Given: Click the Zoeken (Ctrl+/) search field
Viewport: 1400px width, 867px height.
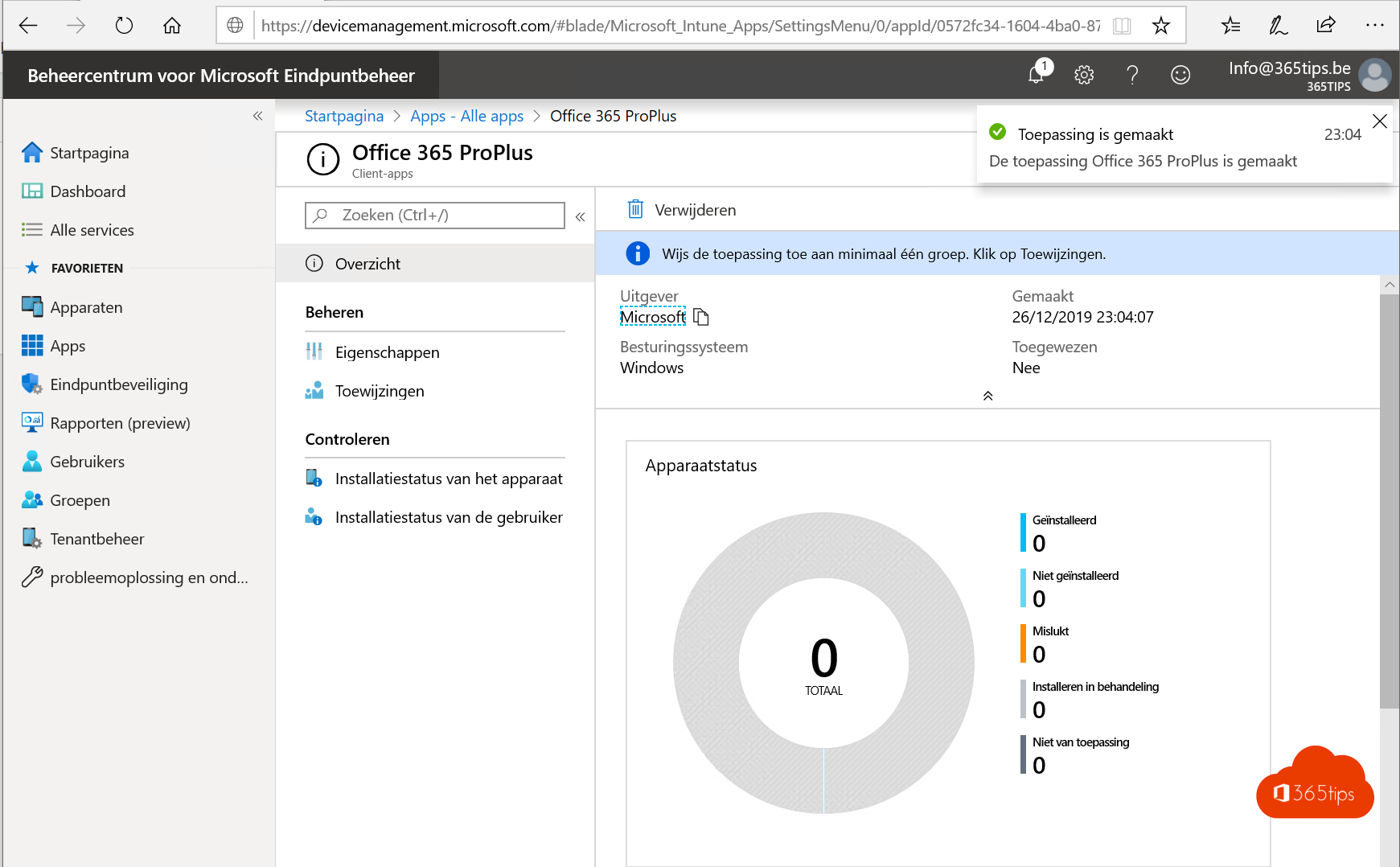Looking at the screenshot, I should 435,215.
